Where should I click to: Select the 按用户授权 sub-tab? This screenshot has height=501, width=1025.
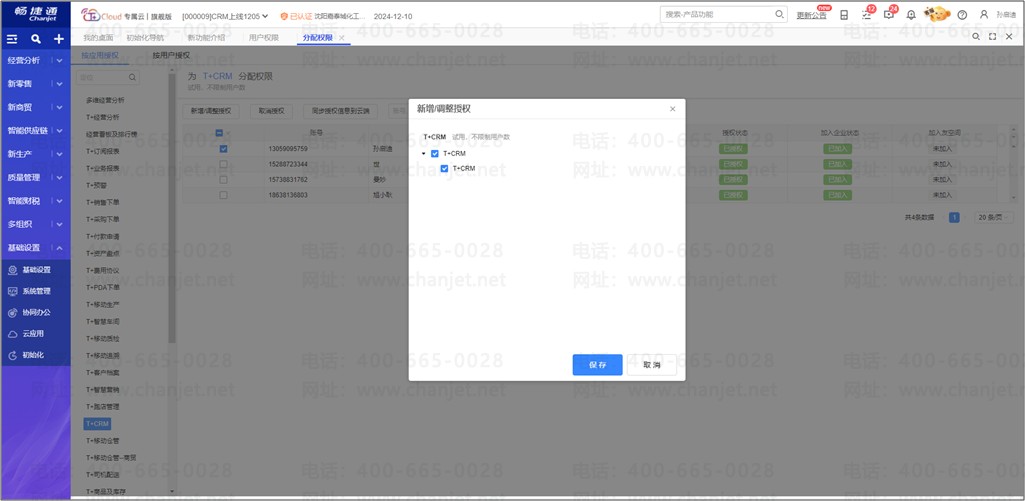[171, 56]
